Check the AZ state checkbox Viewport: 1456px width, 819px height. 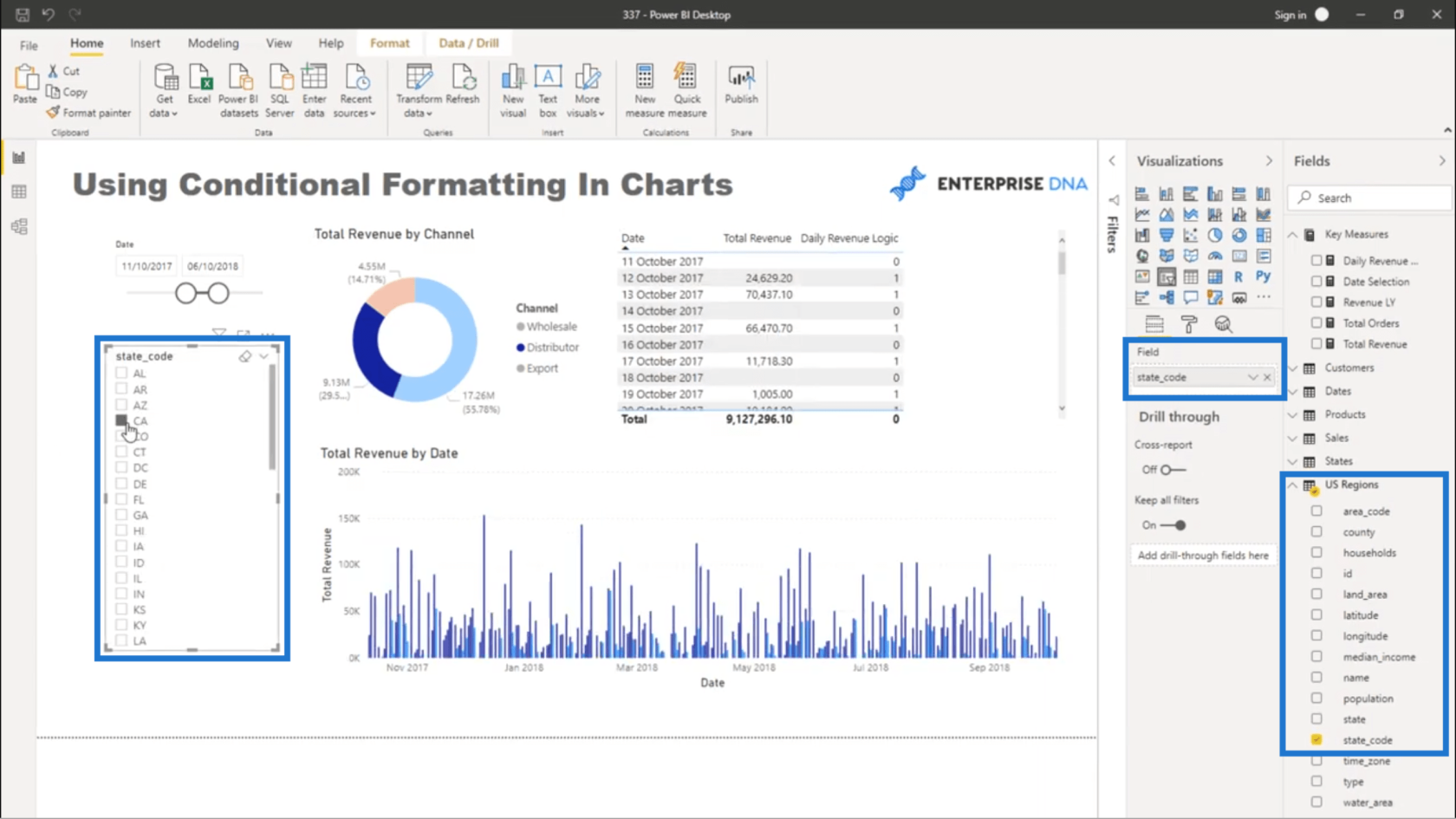tap(121, 405)
